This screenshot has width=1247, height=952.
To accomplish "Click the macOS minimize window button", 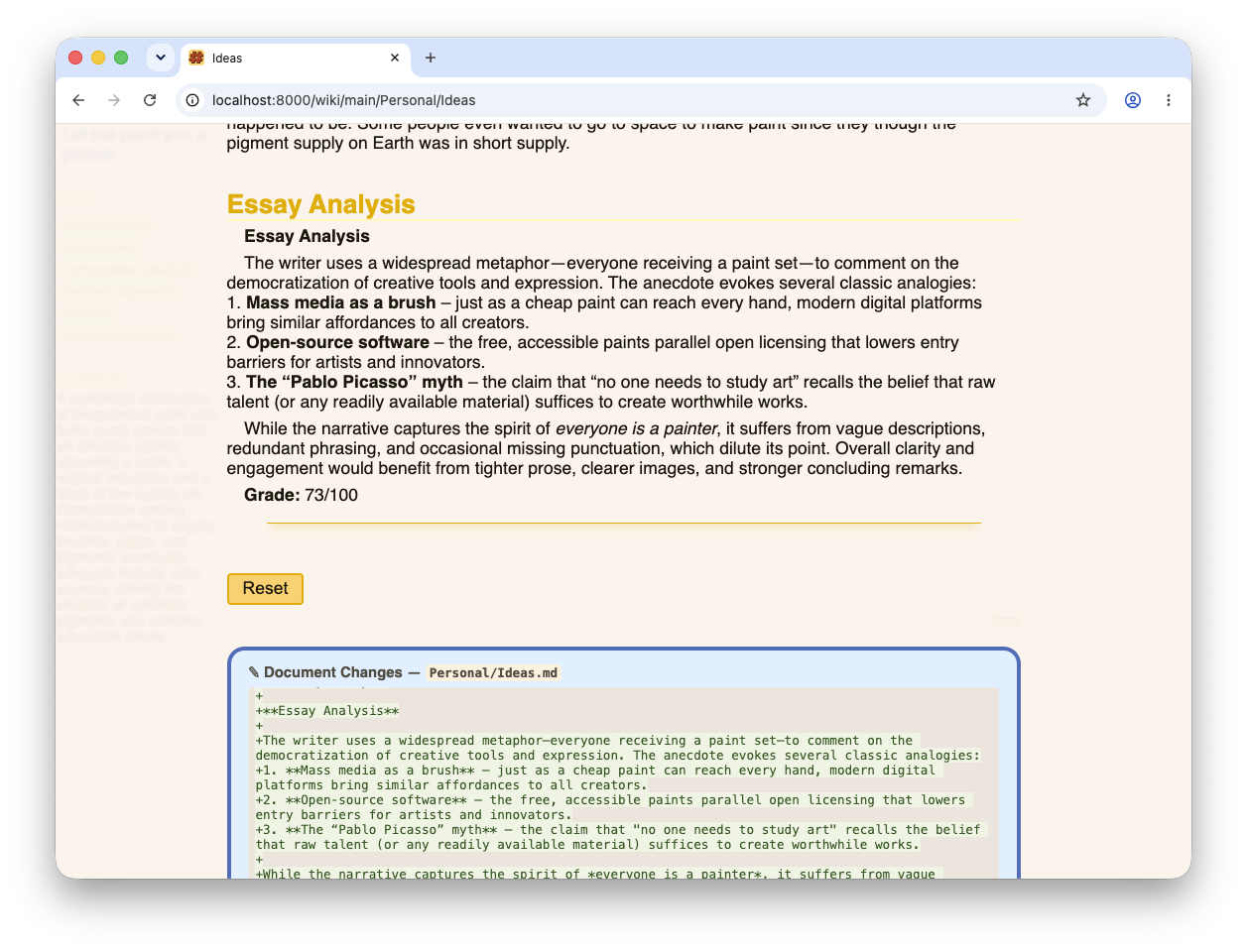I will click(98, 58).
